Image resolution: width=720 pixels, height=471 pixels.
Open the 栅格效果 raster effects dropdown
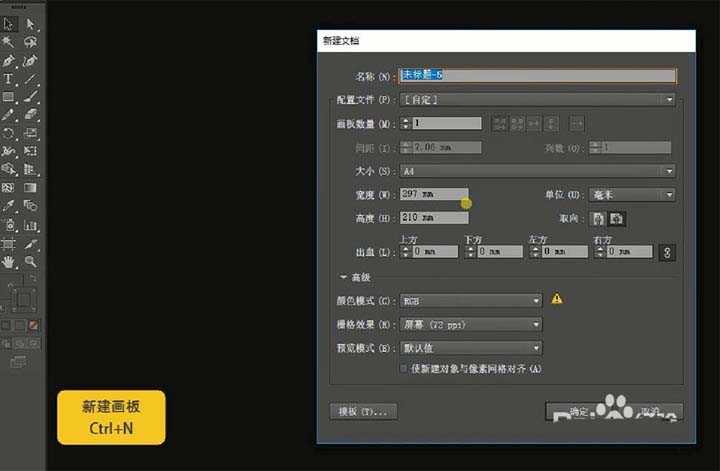coord(471,325)
